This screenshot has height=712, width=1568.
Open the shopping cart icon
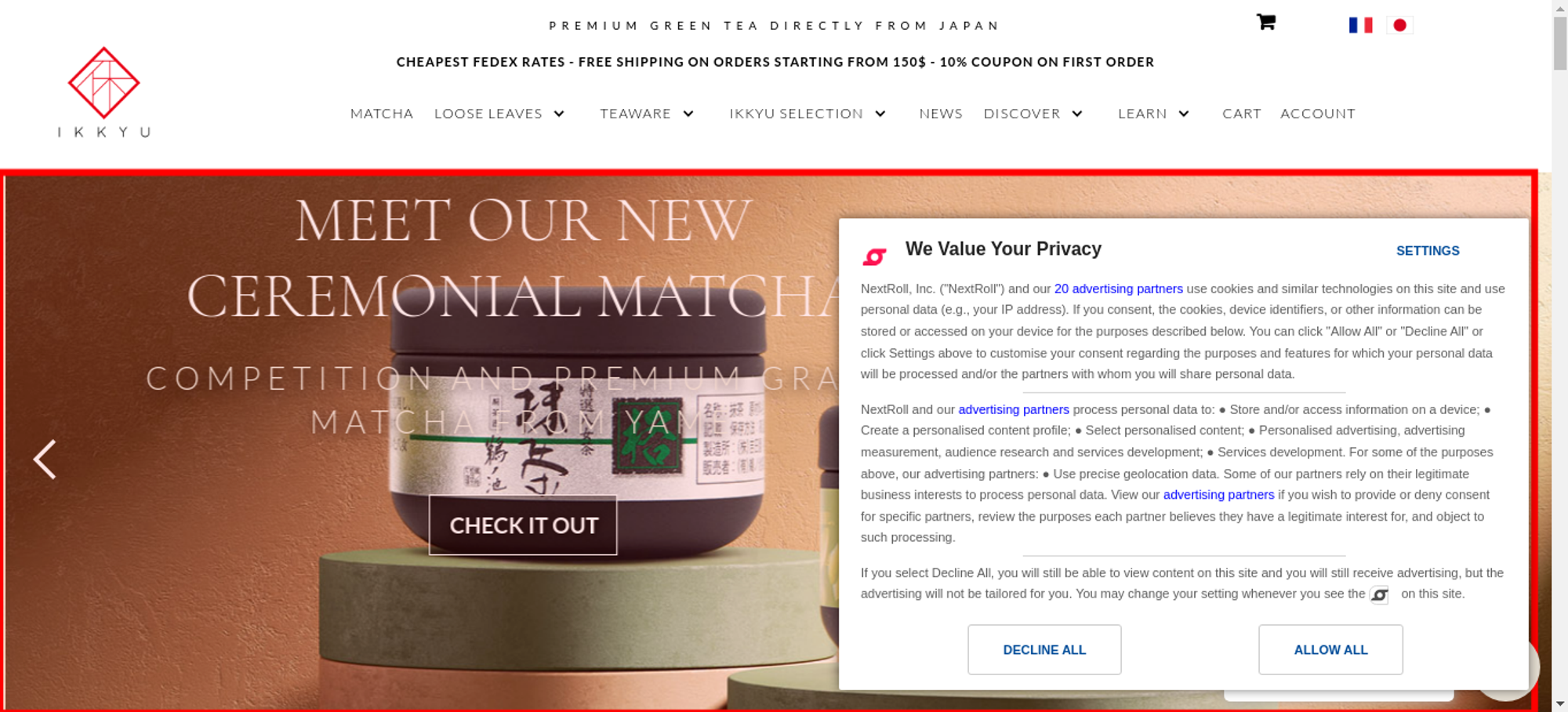[x=1265, y=22]
